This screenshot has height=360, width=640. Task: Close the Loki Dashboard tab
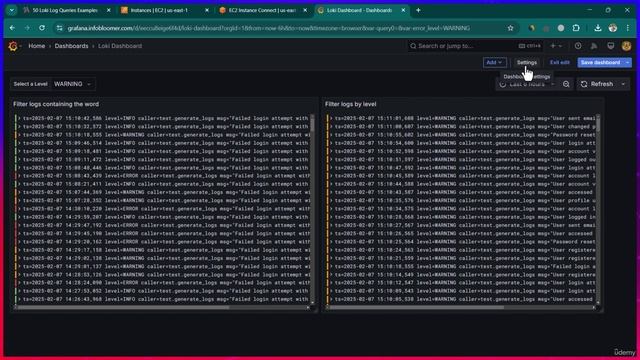[x=403, y=10]
